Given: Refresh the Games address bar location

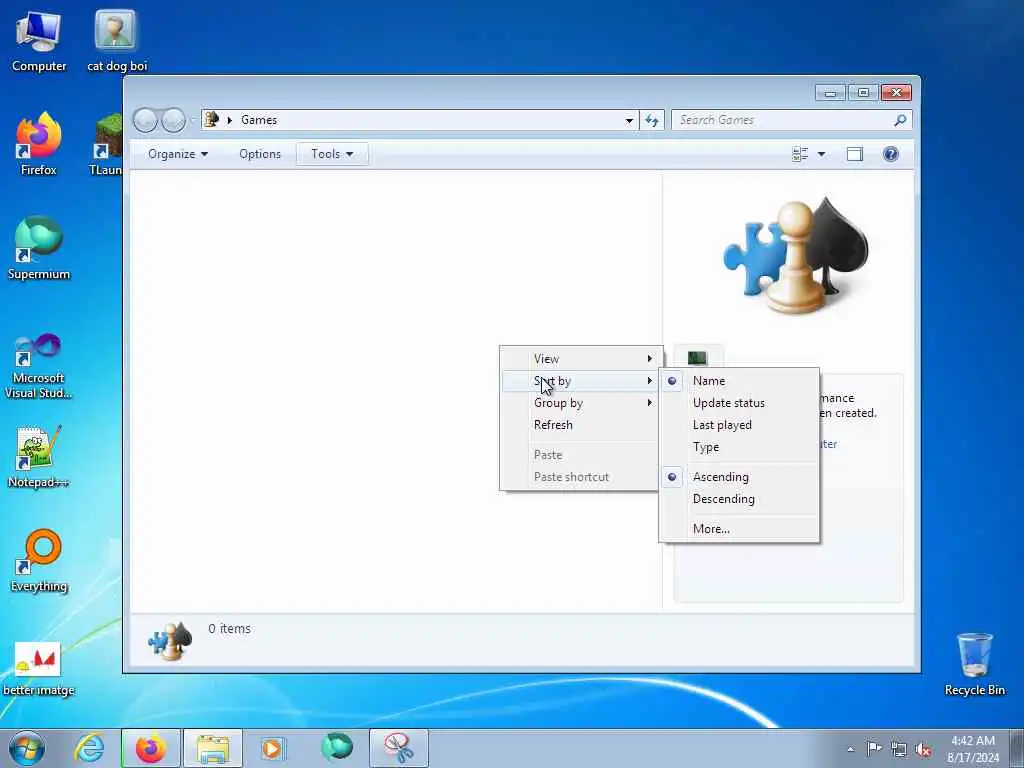Looking at the screenshot, I should click(652, 120).
